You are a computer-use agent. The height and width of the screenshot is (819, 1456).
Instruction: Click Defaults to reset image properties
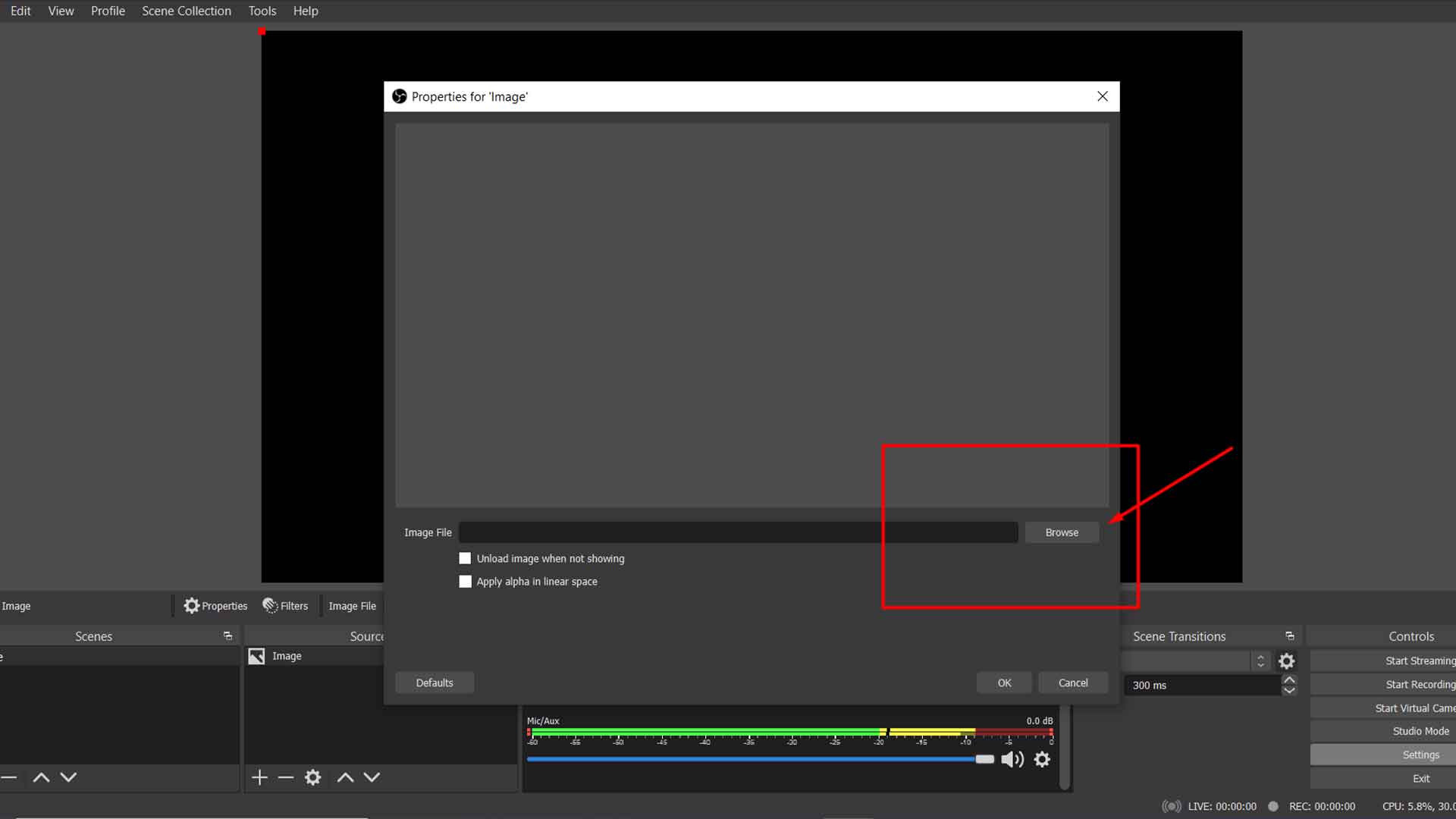coord(434,682)
